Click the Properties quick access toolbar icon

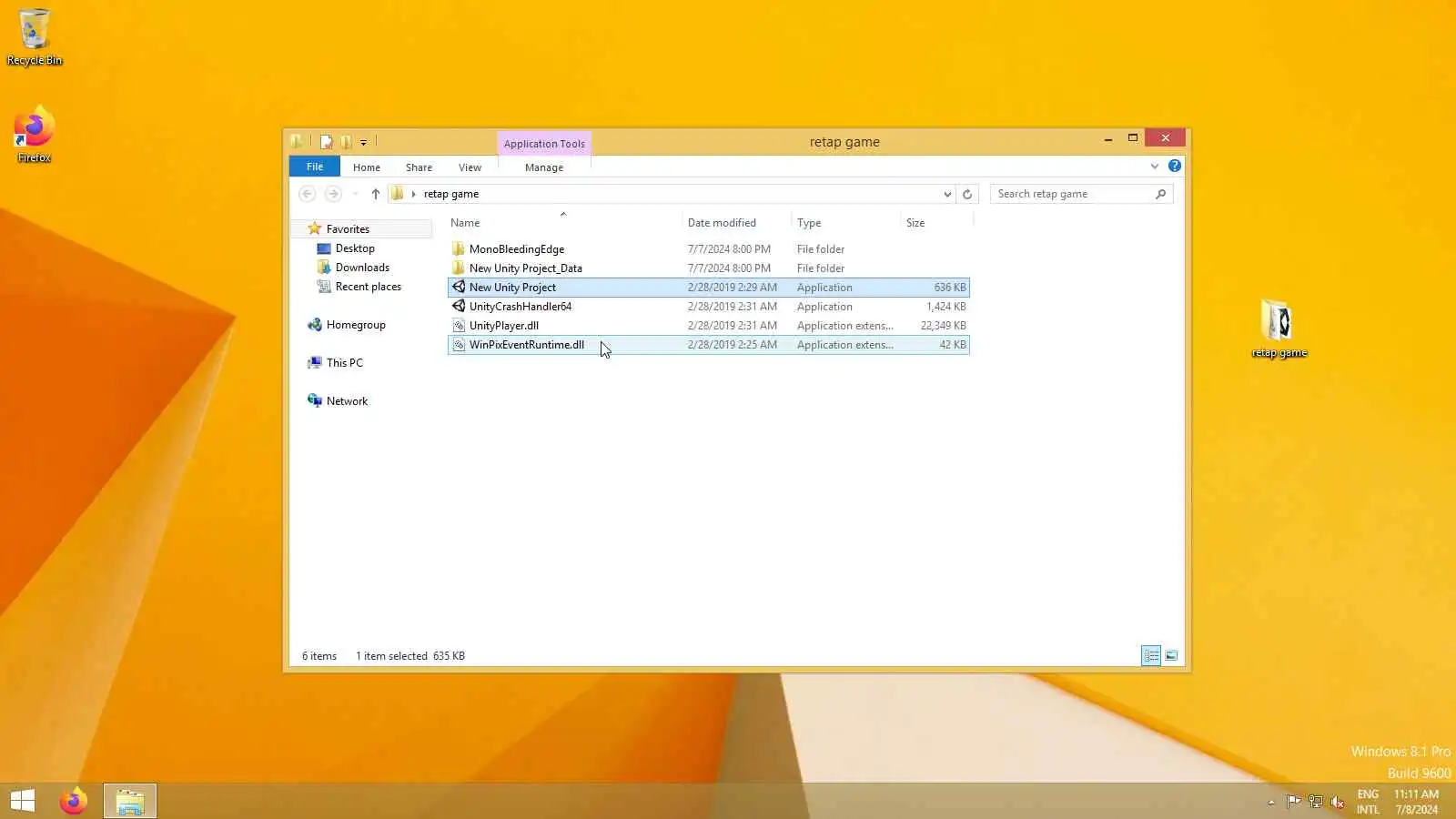pyautogui.click(x=326, y=142)
